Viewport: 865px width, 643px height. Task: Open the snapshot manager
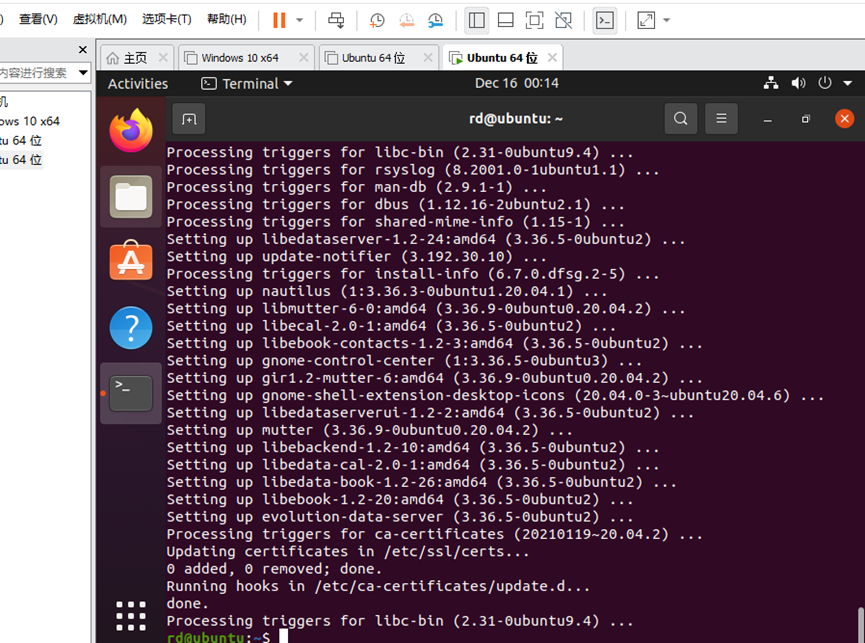click(x=435, y=20)
